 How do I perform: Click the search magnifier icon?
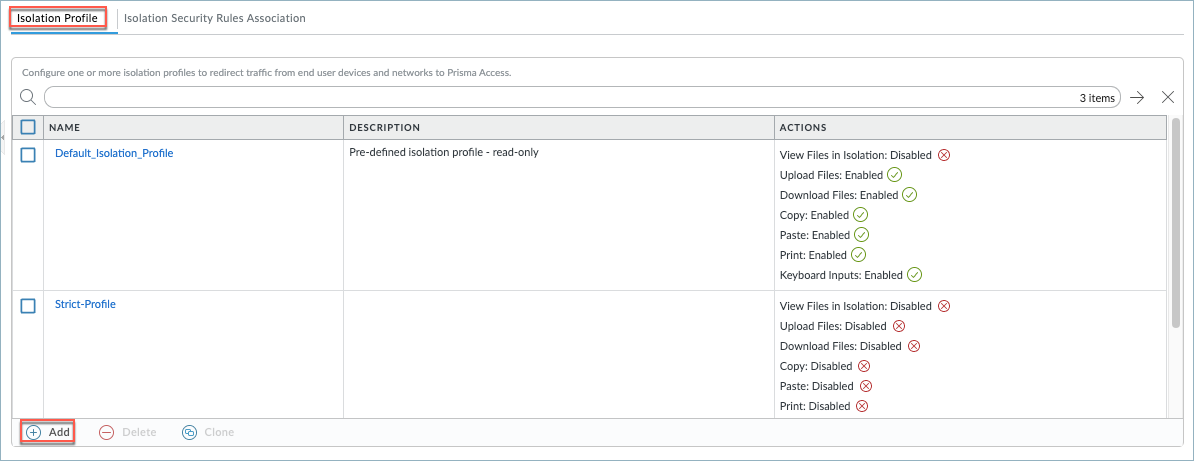point(28,97)
